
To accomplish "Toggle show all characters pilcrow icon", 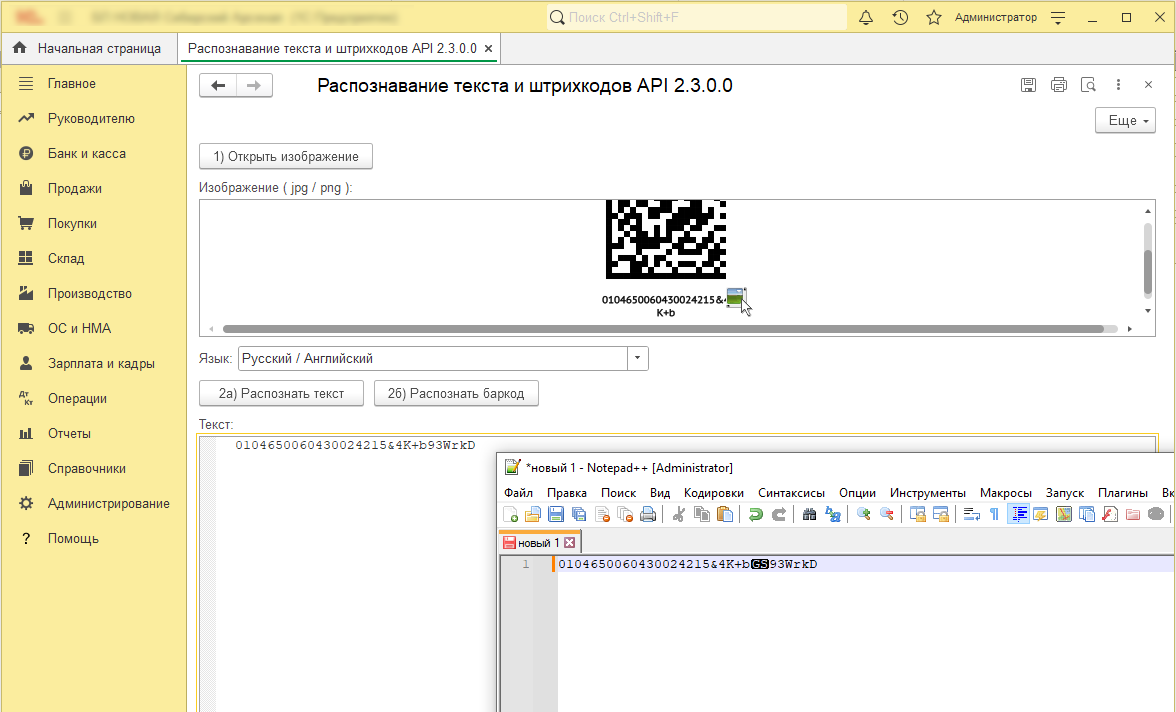I will tap(994, 514).
